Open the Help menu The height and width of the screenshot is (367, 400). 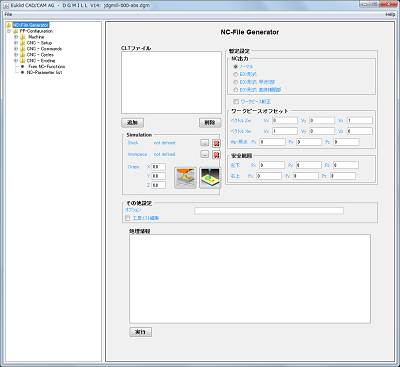pyautogui.click(x=390, y=14)
